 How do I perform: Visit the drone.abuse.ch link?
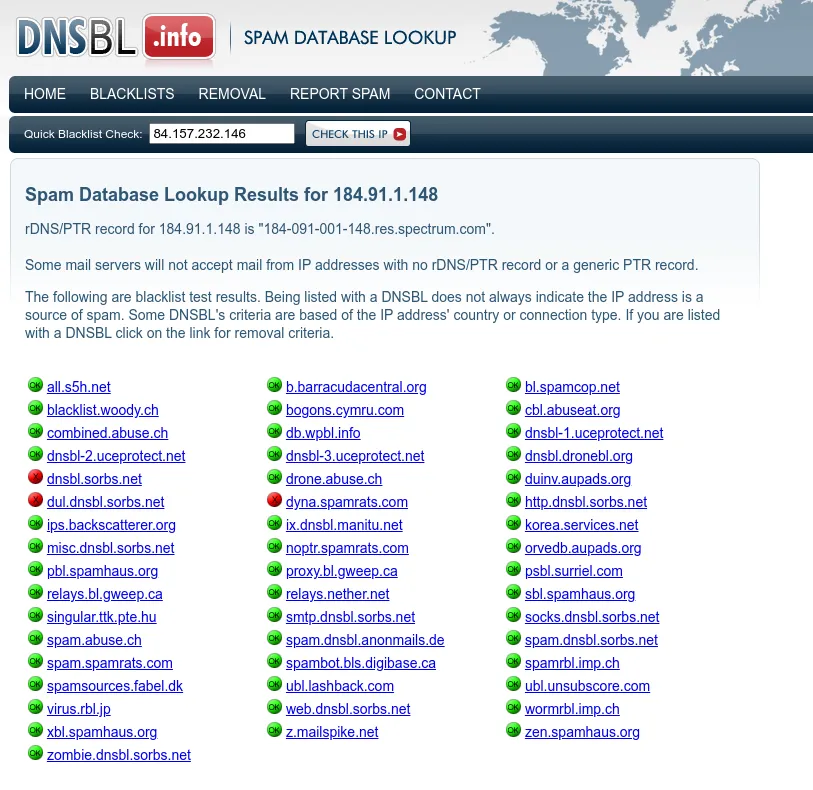[x=333, y=479]
